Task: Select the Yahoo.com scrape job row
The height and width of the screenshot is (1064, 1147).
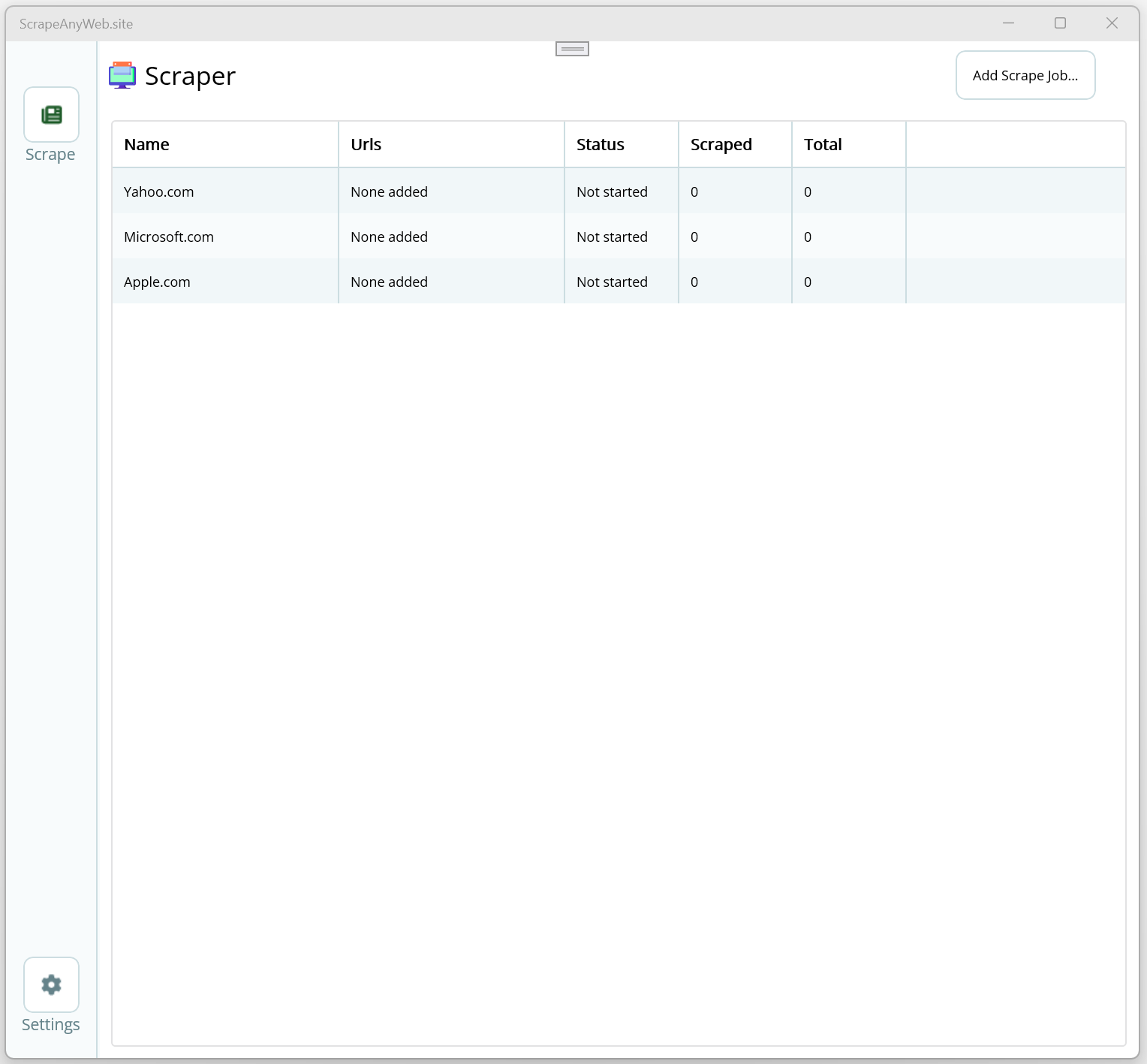Action: [619, 191]
